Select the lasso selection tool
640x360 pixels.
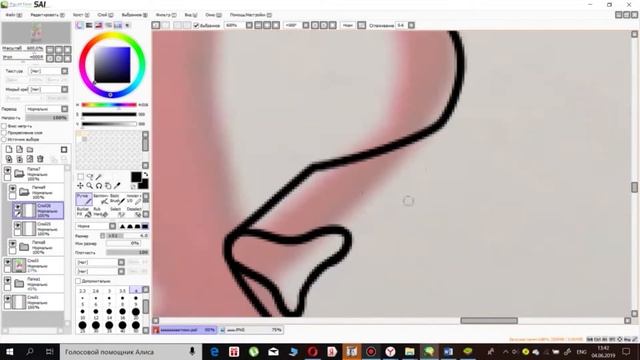click(89, 177)
